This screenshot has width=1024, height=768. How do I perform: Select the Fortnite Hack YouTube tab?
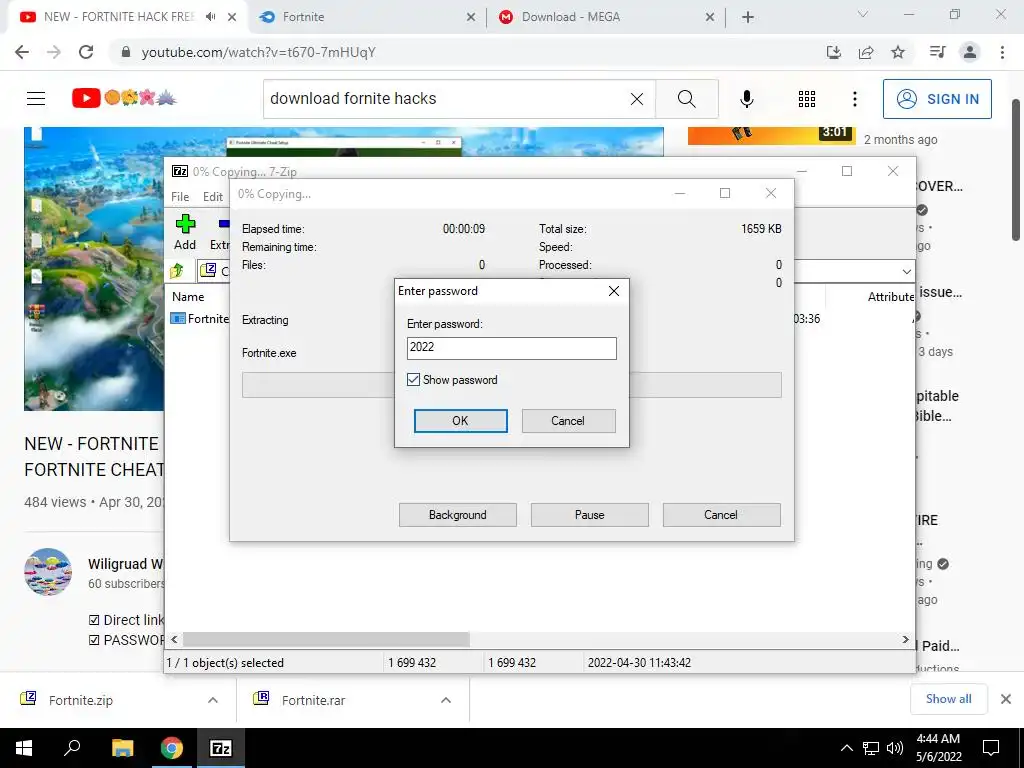click(x=118, y=17)
